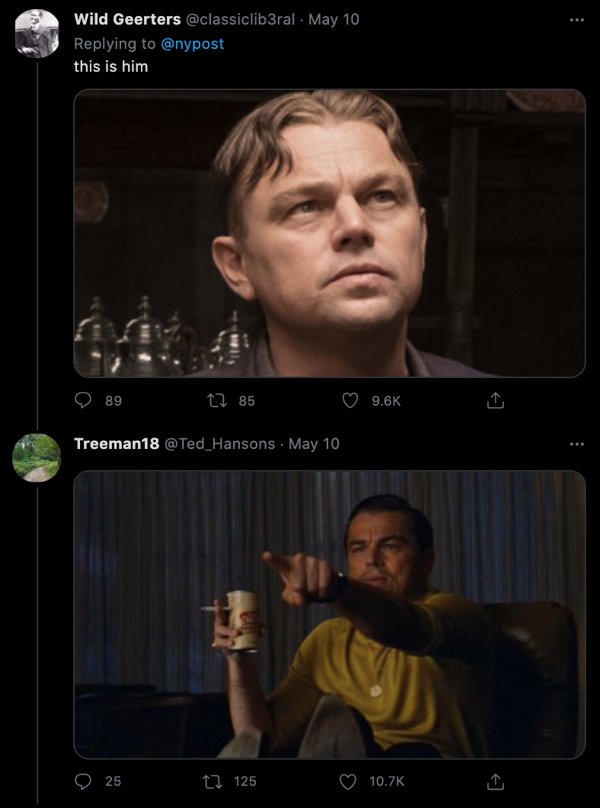Open the Wild Geerters display name

(127, 20)
